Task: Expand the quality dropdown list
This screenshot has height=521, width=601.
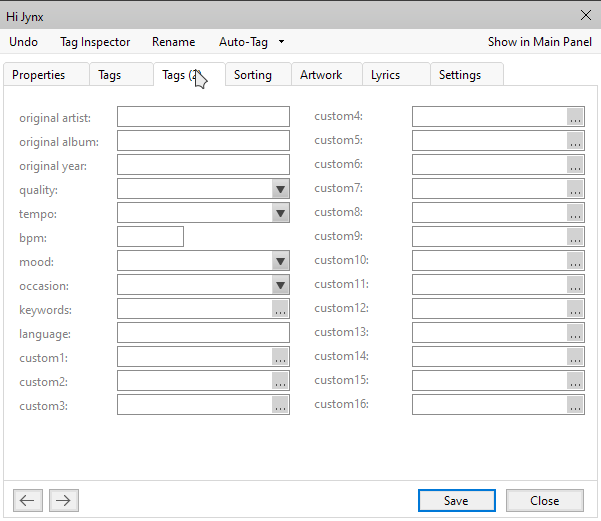Action: (280, 189)
